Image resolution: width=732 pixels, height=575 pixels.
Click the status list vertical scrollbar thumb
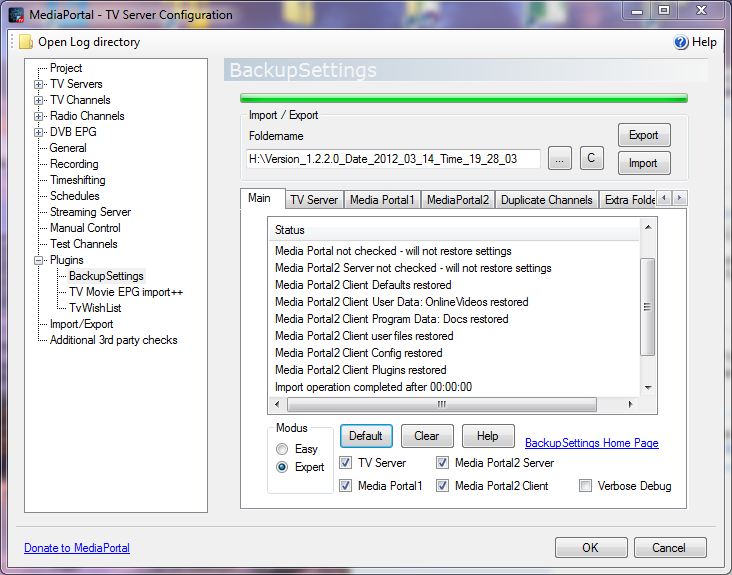pos(648,306)
